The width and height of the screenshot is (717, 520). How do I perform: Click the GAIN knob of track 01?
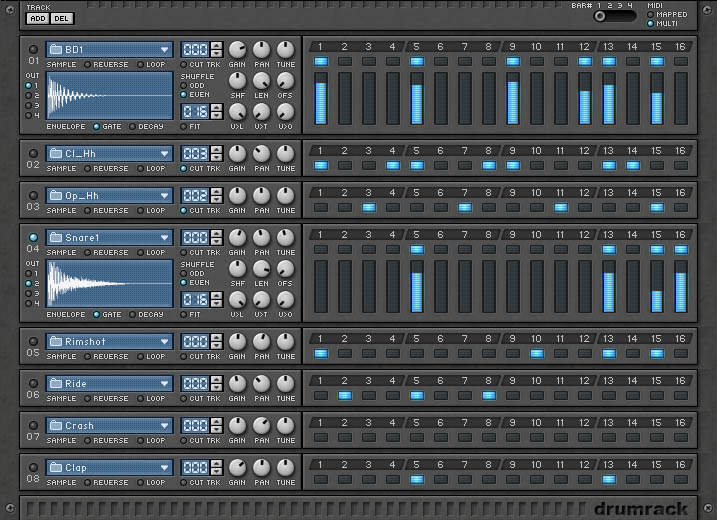tap(237, 49)
